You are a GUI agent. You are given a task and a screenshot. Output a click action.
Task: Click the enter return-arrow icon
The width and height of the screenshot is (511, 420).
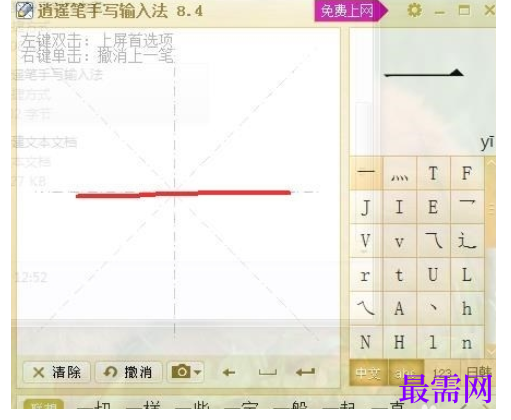click(x=305, y=372)
